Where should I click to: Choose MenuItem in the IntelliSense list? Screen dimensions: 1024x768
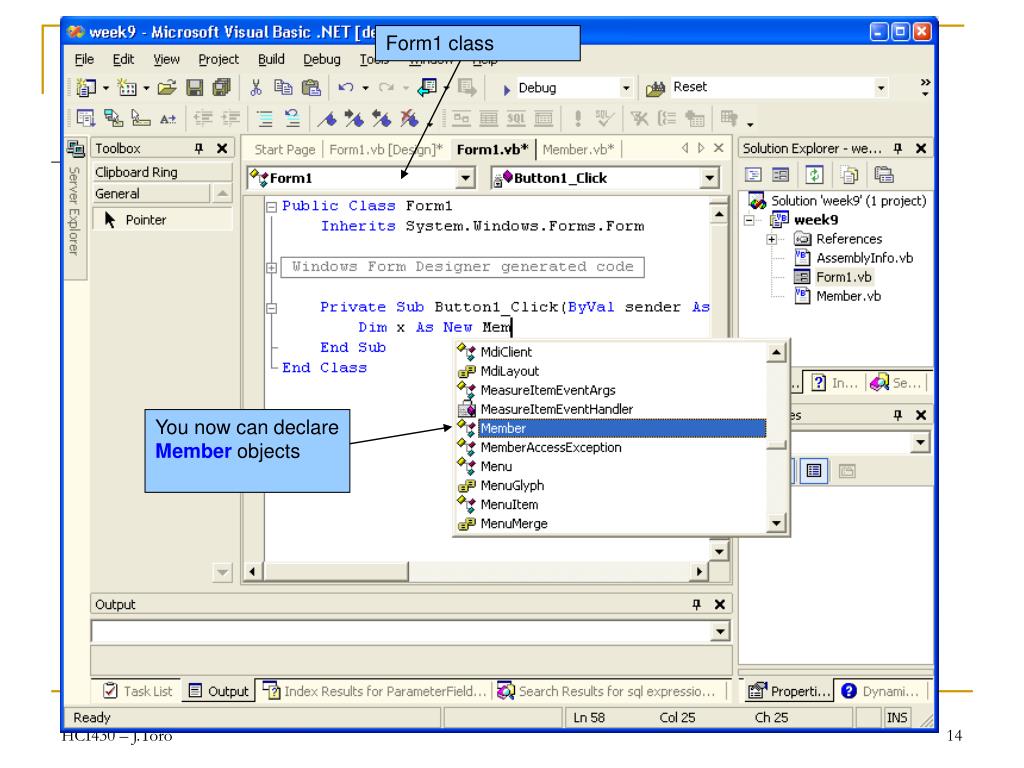pos(612,504)
